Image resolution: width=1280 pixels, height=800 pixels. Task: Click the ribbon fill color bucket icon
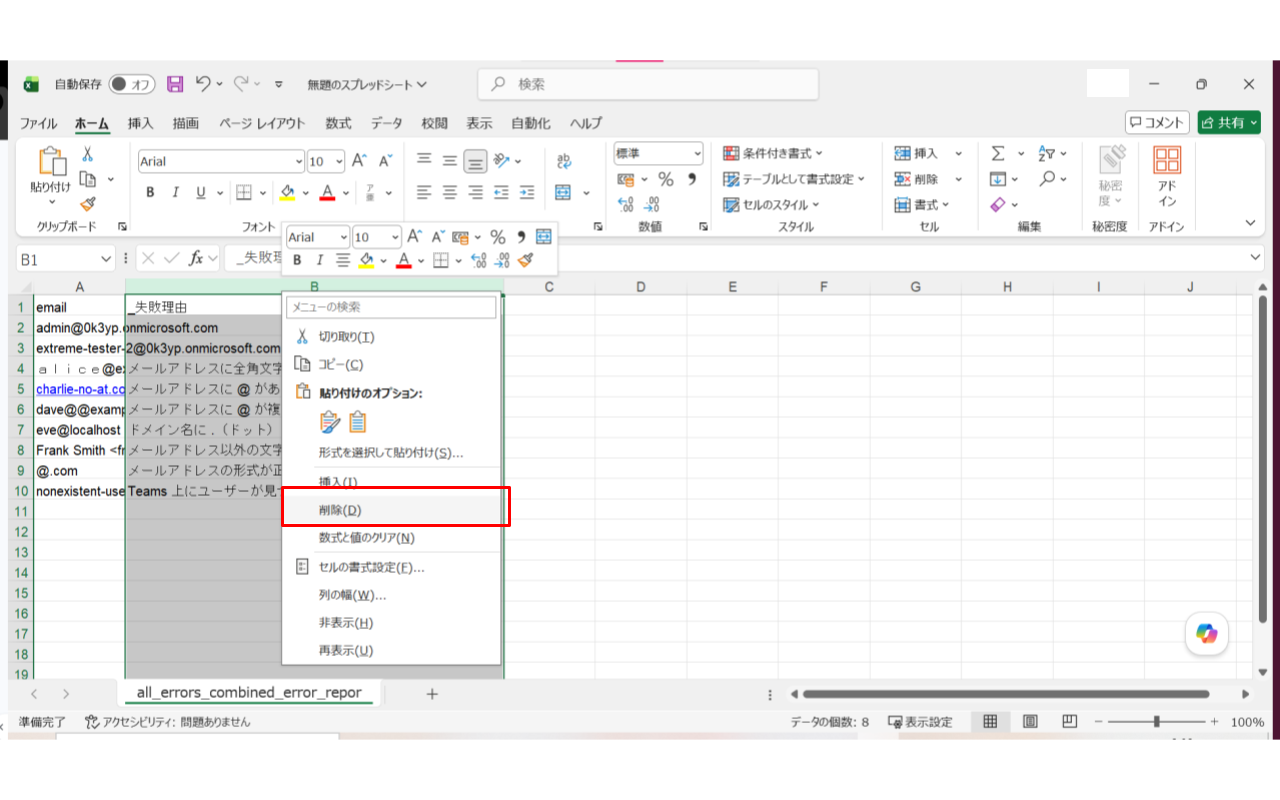(288, 192)
